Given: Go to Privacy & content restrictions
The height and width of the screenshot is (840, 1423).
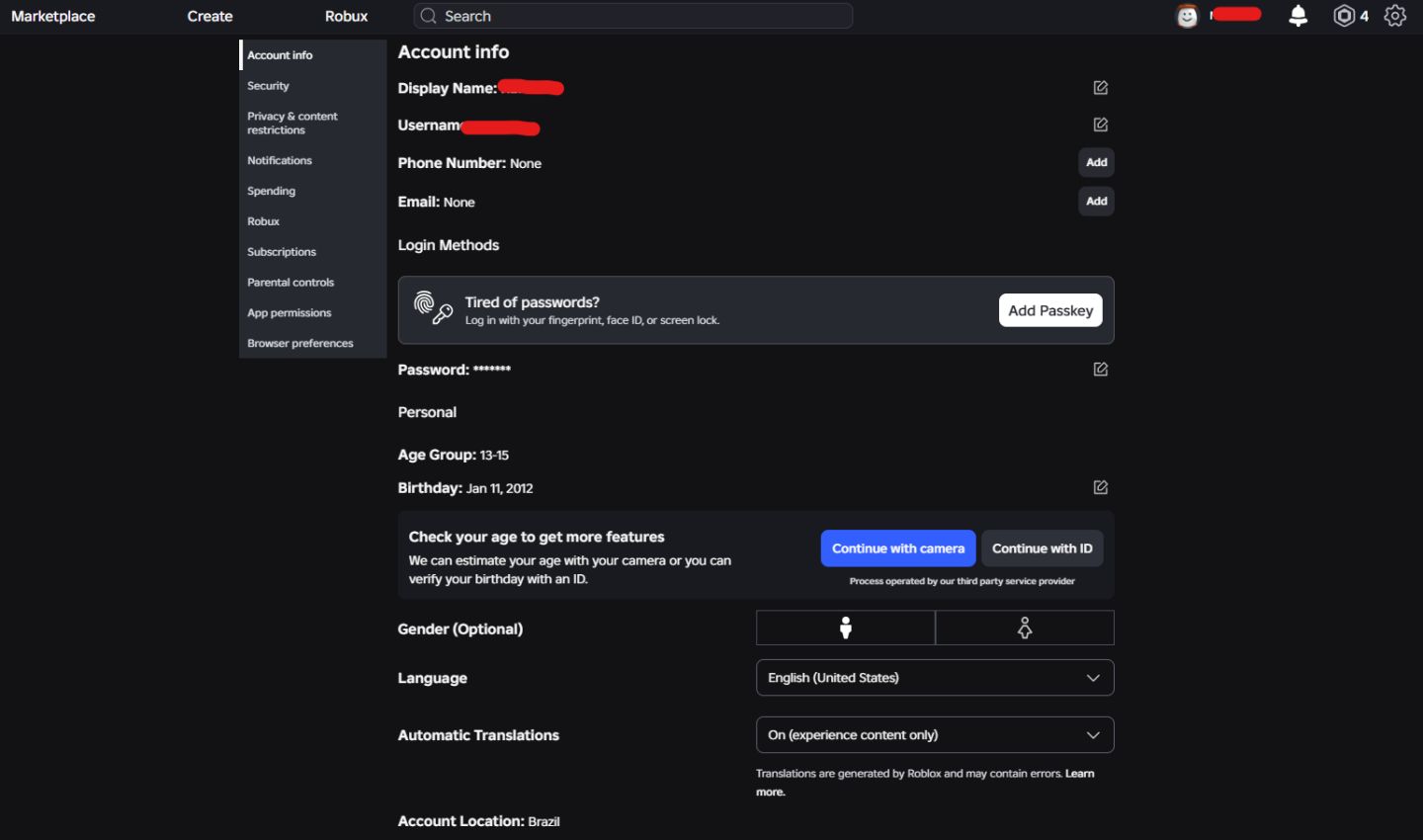Looking at the screenshot, I should point(312,124).
